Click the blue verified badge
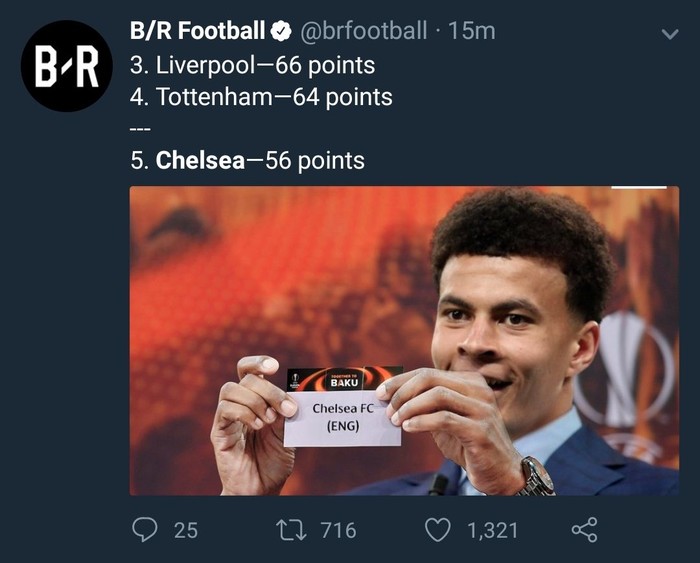This screenshot has width=700, height=563. point(282,31)
